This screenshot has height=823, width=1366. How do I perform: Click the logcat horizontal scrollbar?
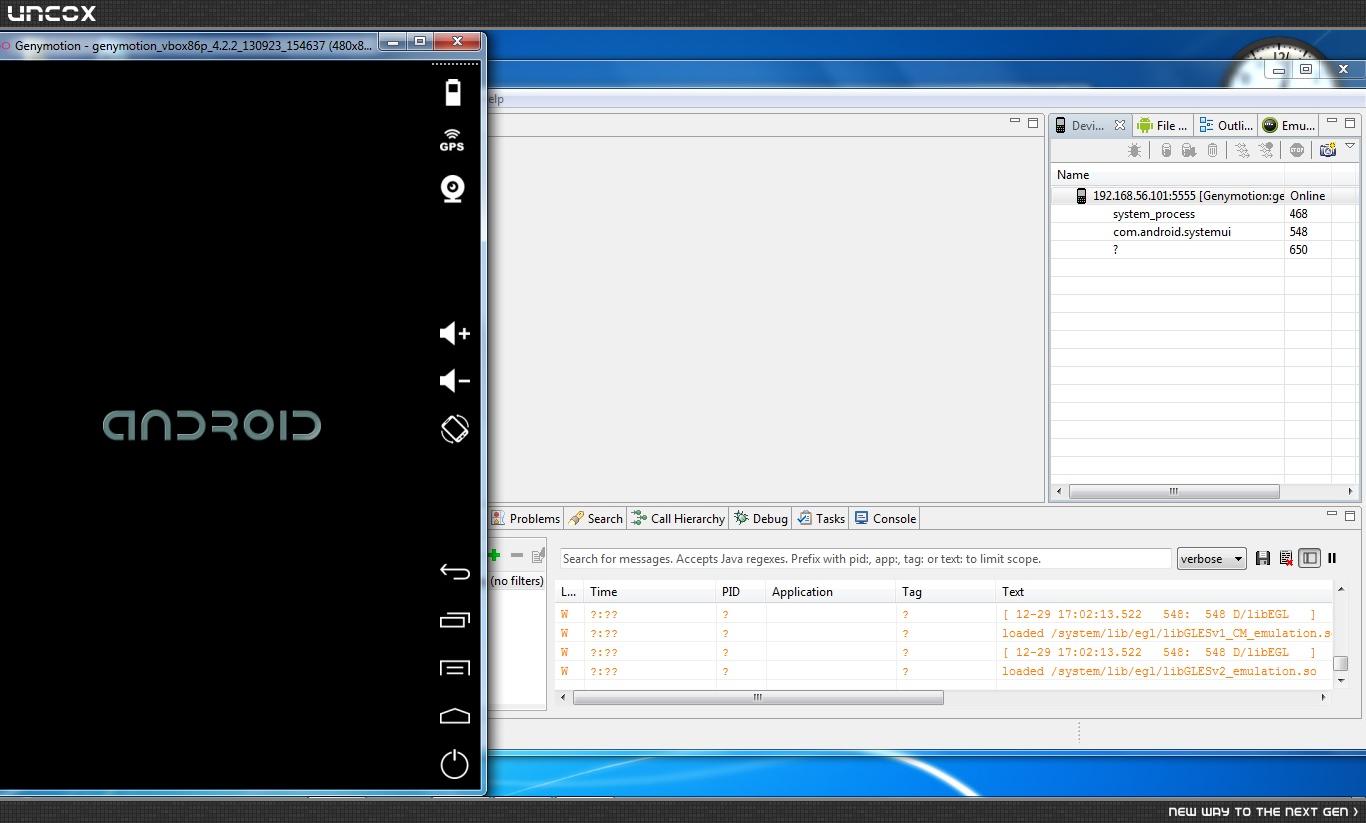click(758, 698)
